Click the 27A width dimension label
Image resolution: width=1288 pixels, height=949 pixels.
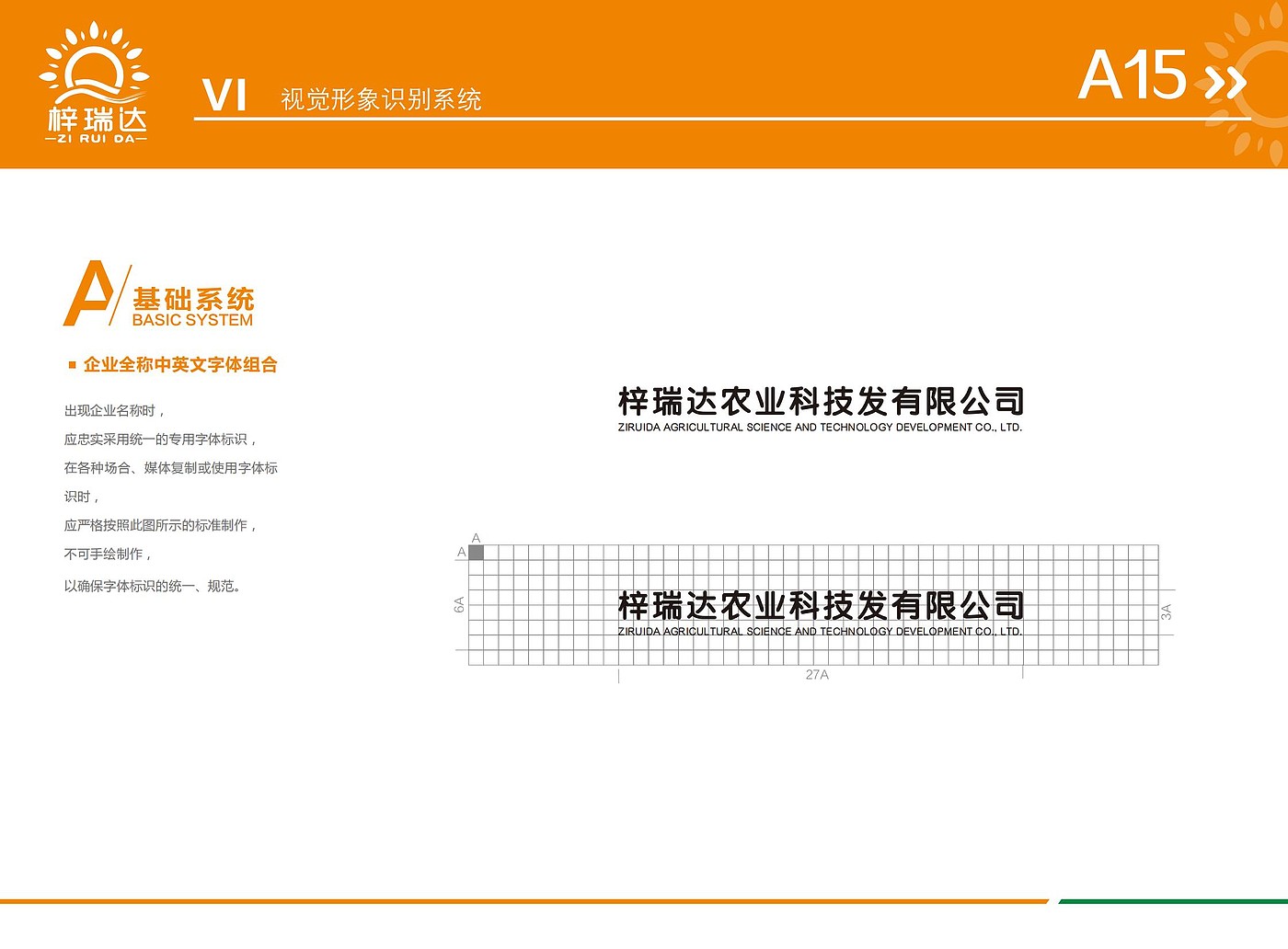(817, 675)
